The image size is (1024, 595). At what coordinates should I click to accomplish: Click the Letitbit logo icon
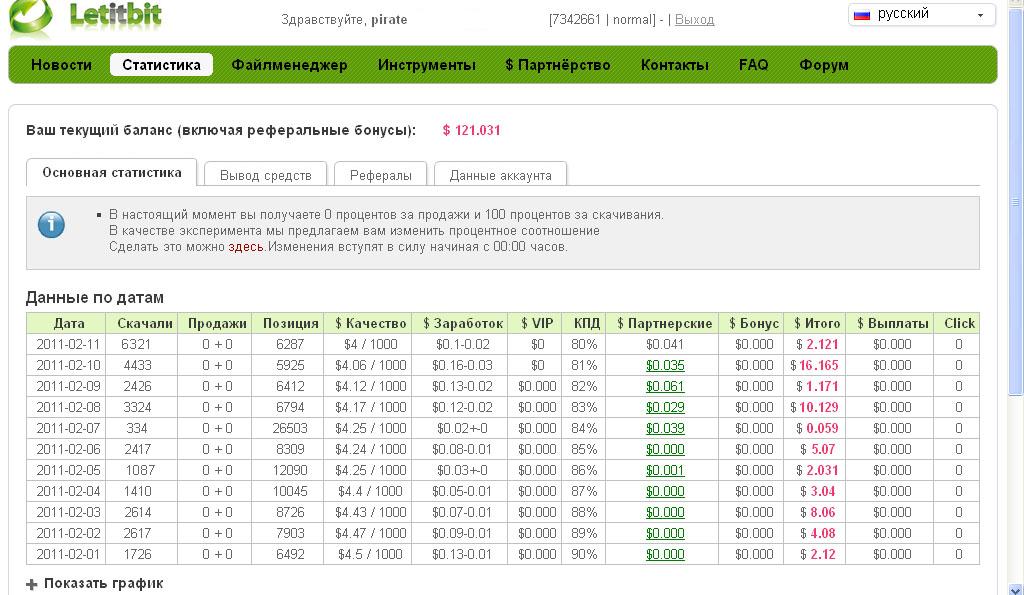point(30,17)
